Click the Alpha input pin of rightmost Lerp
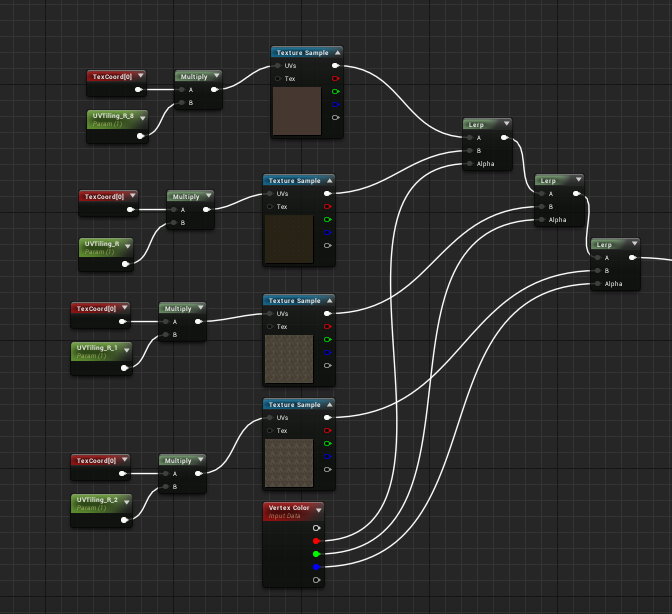Image resolution: width=672 pixels, height=614 pixels. pos(598,283)
